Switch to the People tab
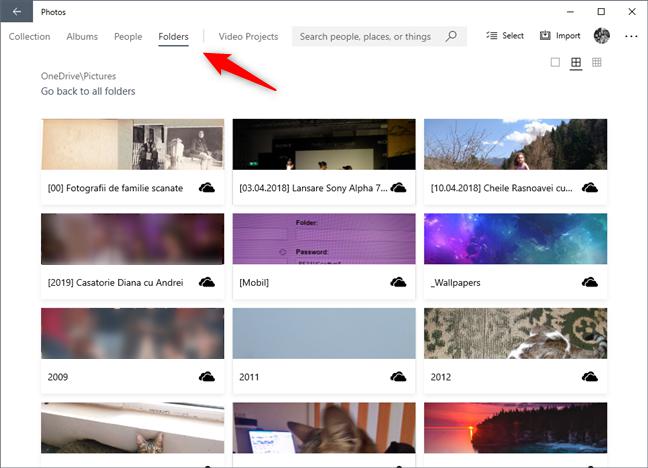This screenshot has height=468, width=648. click(x=128, y=36)
